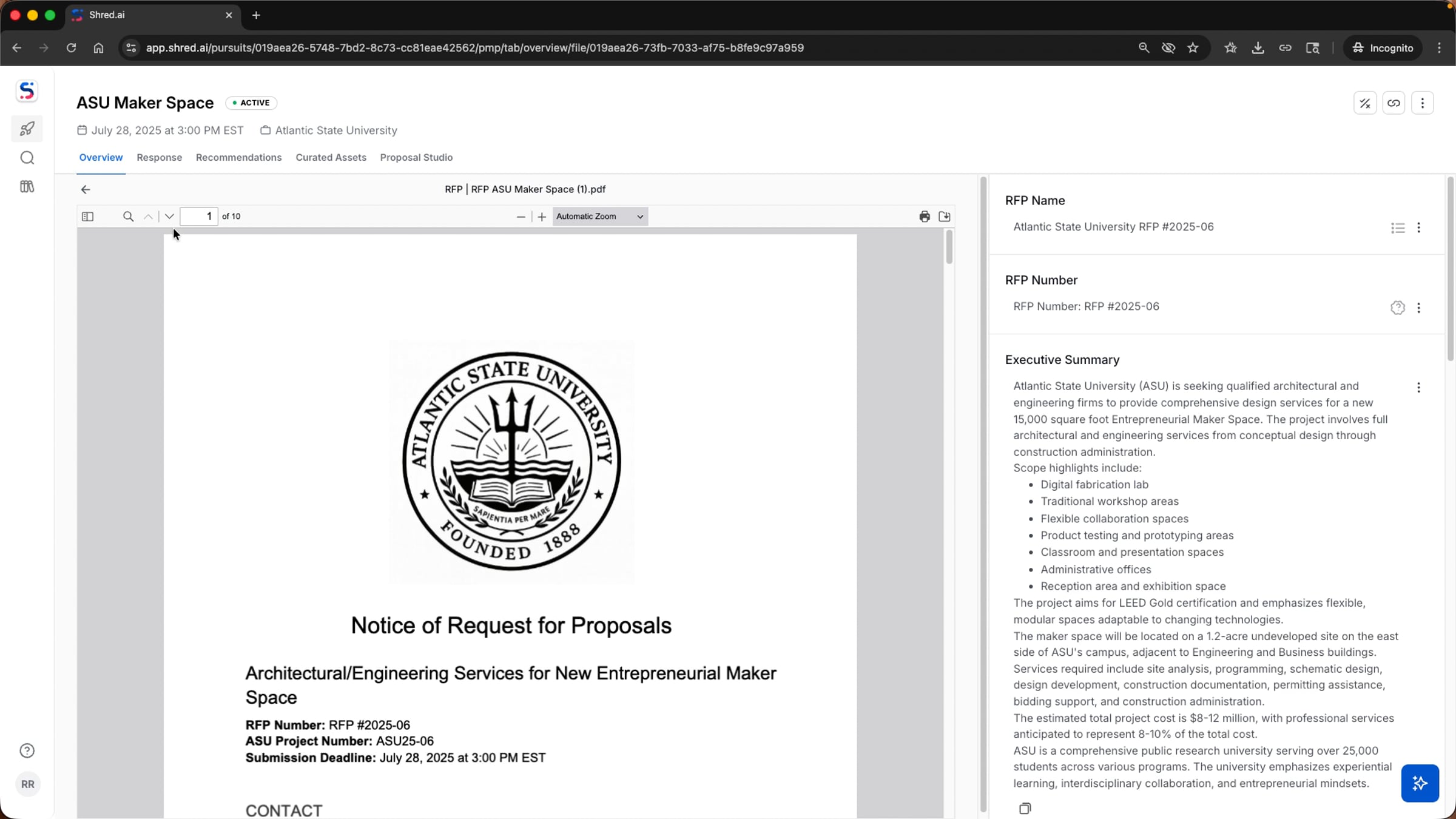
Task: Click the status icon beside RFP Number
Action: [x=1398, y=308]
